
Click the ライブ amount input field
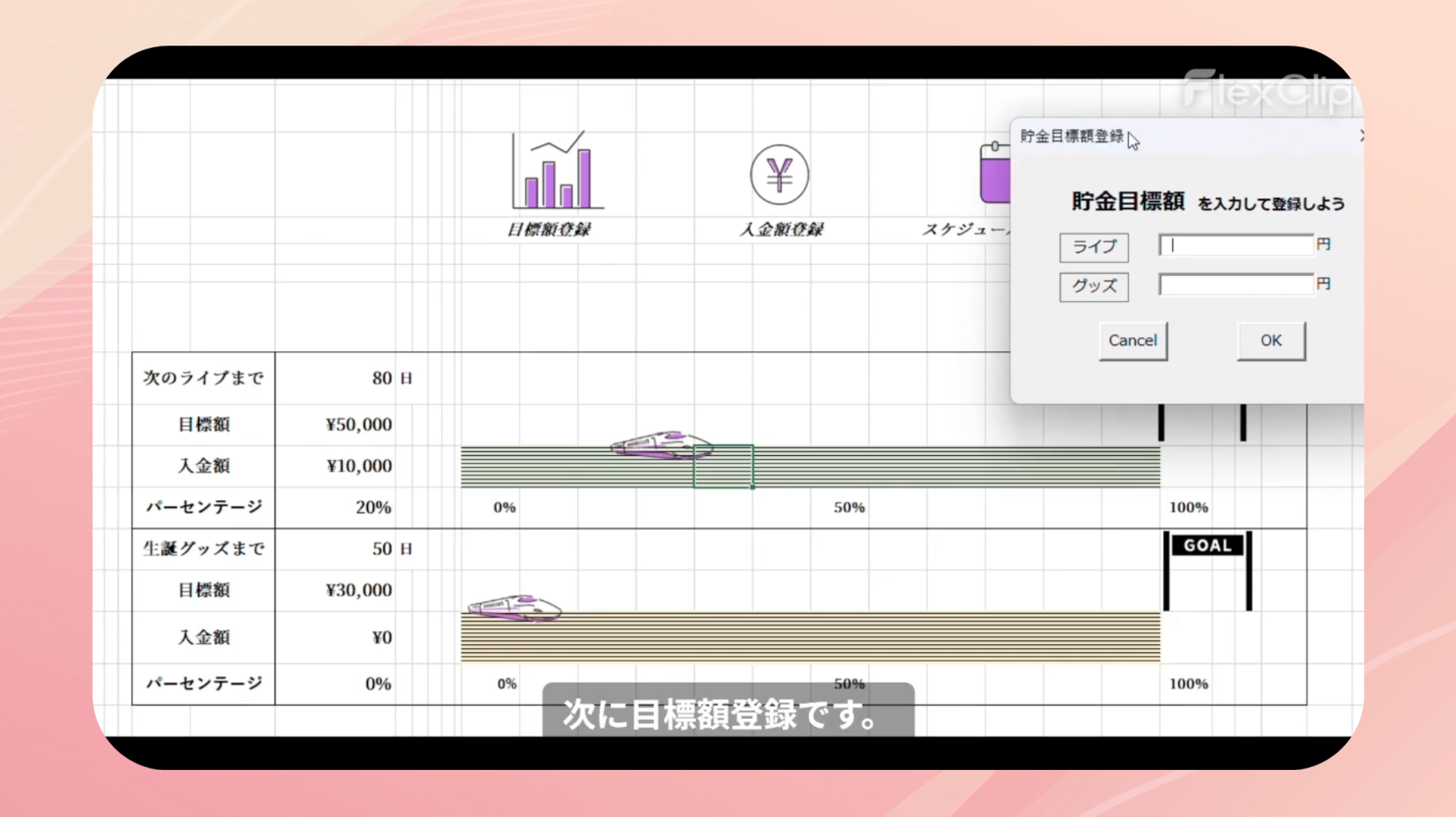(1235, 245)
